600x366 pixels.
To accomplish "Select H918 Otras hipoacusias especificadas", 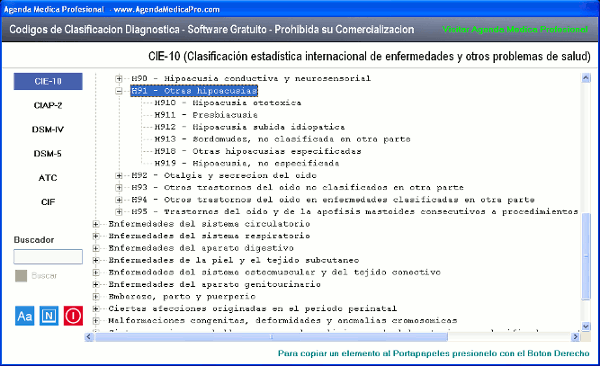I will tap(258, 151).
